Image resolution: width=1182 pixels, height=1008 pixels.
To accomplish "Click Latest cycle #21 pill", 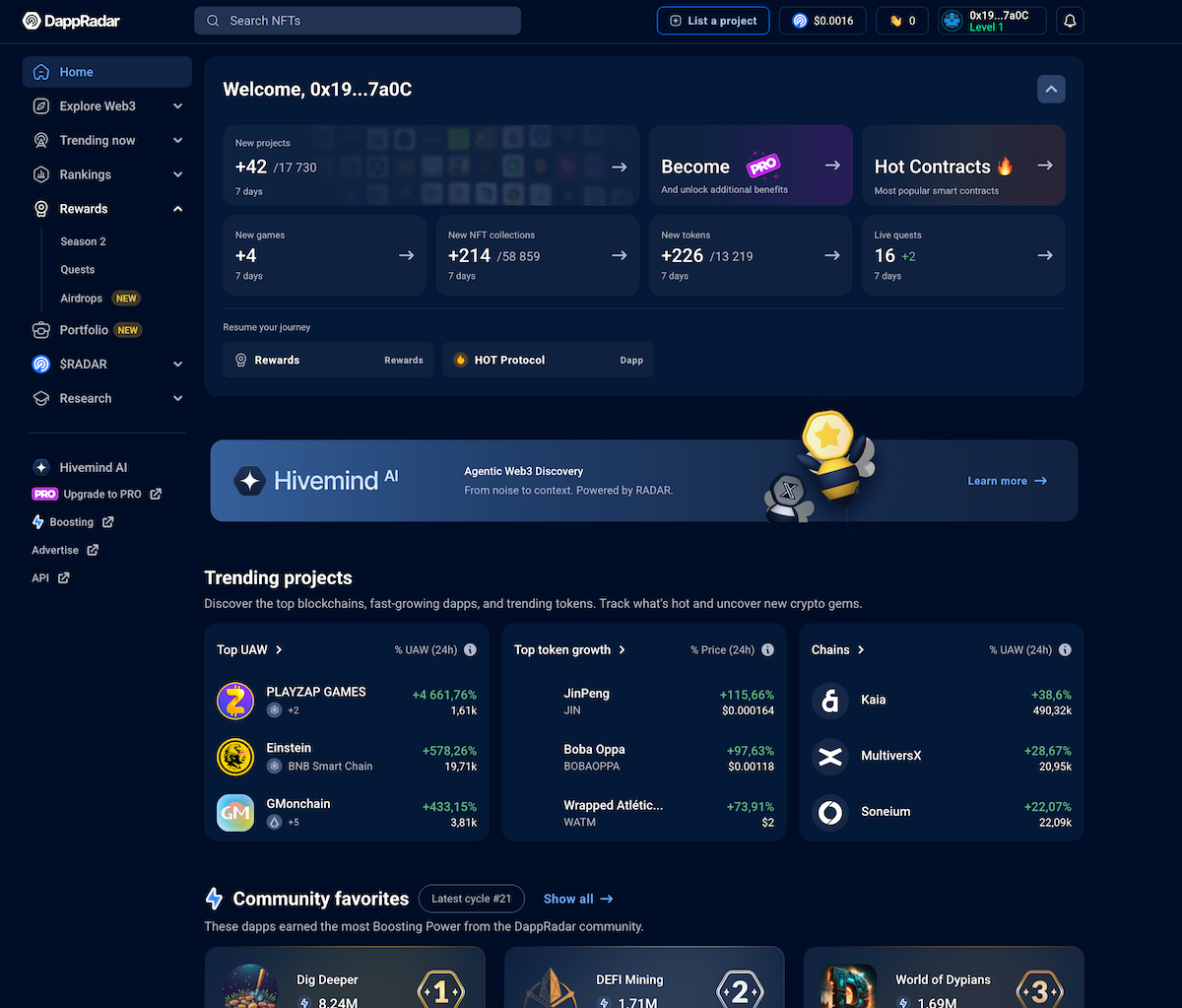I will click(x=472, y=899).
